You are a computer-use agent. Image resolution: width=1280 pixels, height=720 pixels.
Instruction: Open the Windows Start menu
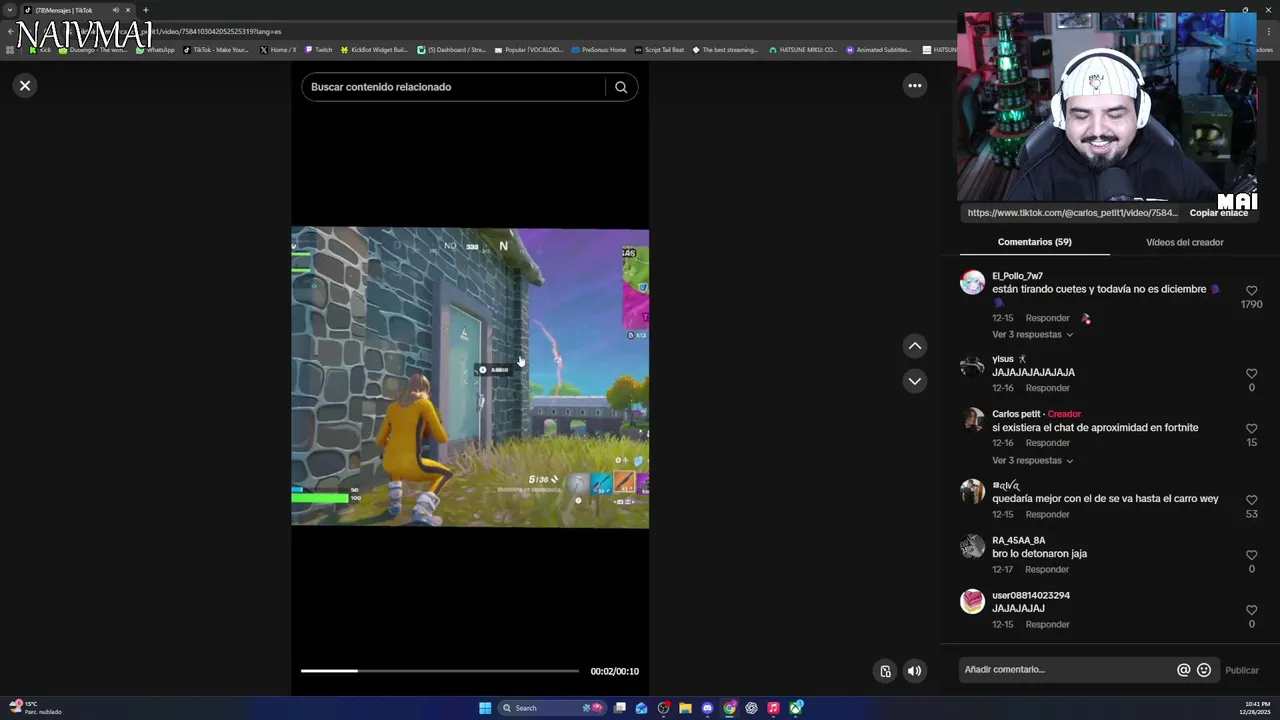pos(485,708)
